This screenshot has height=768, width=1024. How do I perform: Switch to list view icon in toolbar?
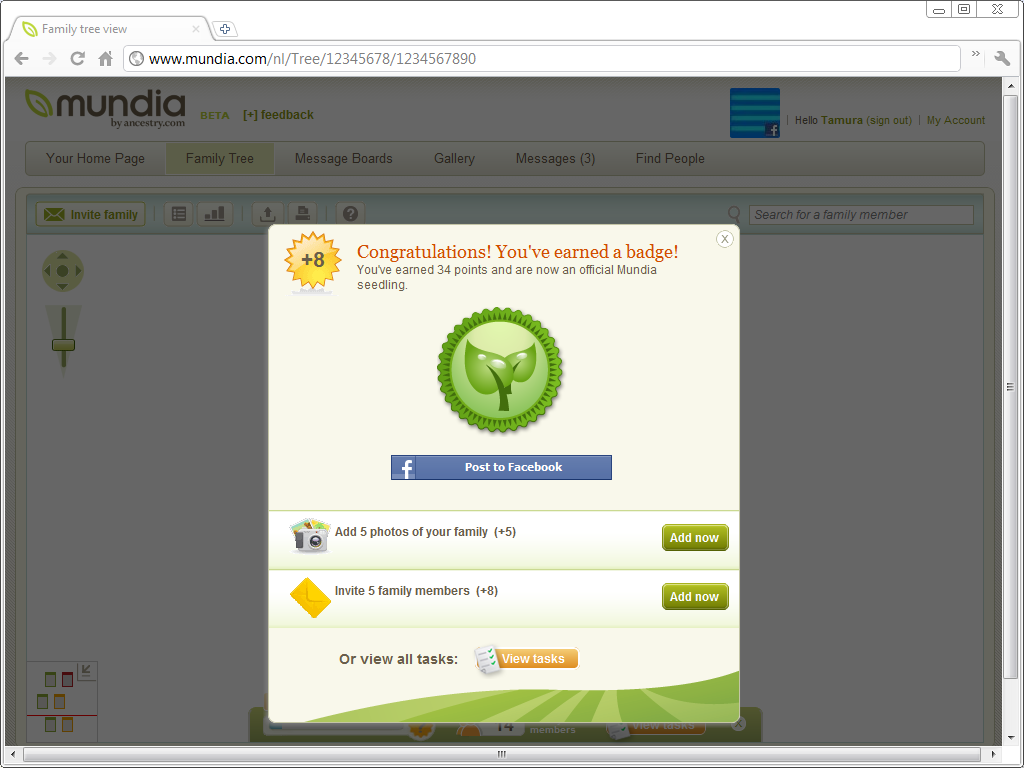pyautogui.click(x=178, y=214)
